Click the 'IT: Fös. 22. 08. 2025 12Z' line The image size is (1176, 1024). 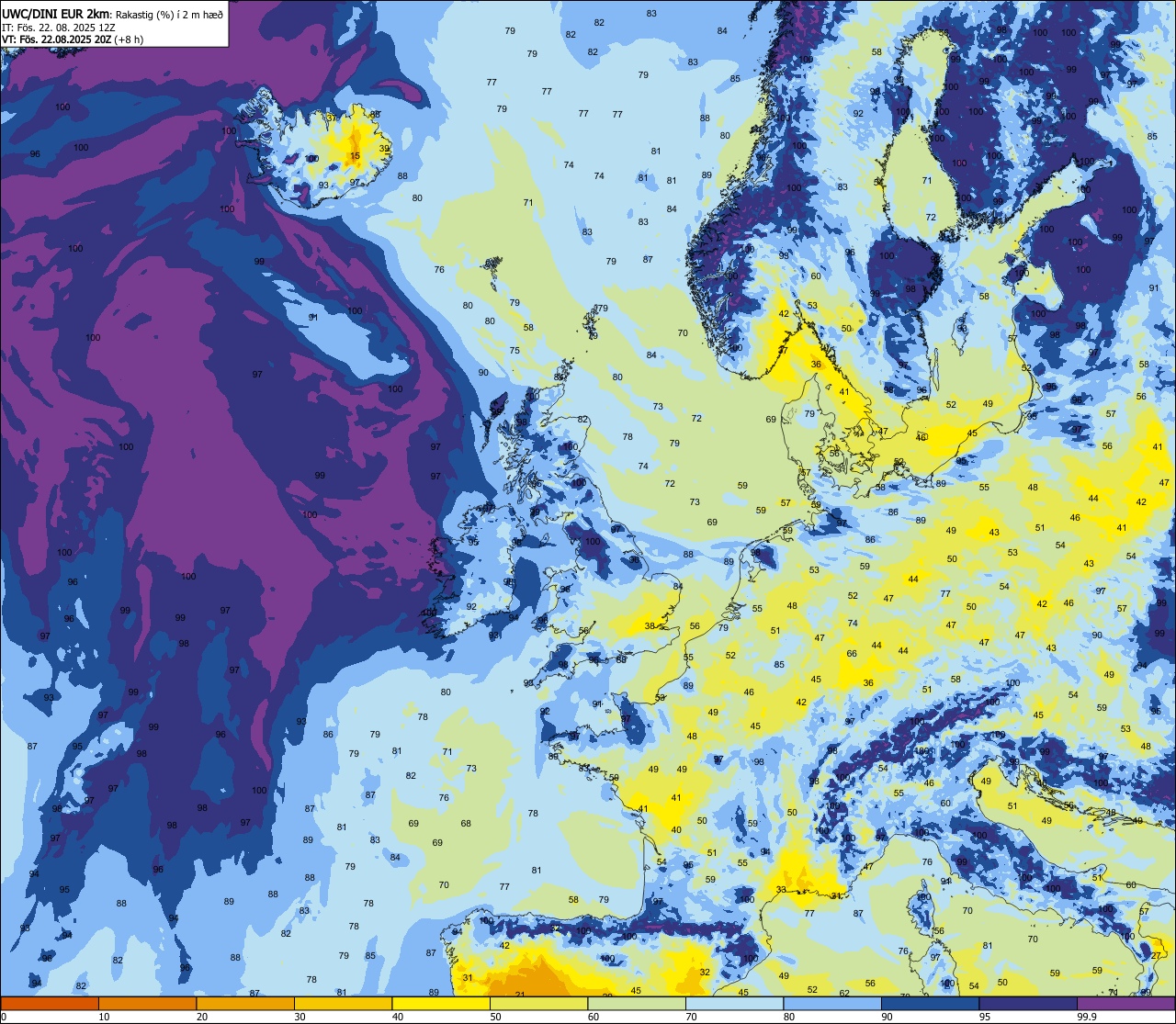58,27
